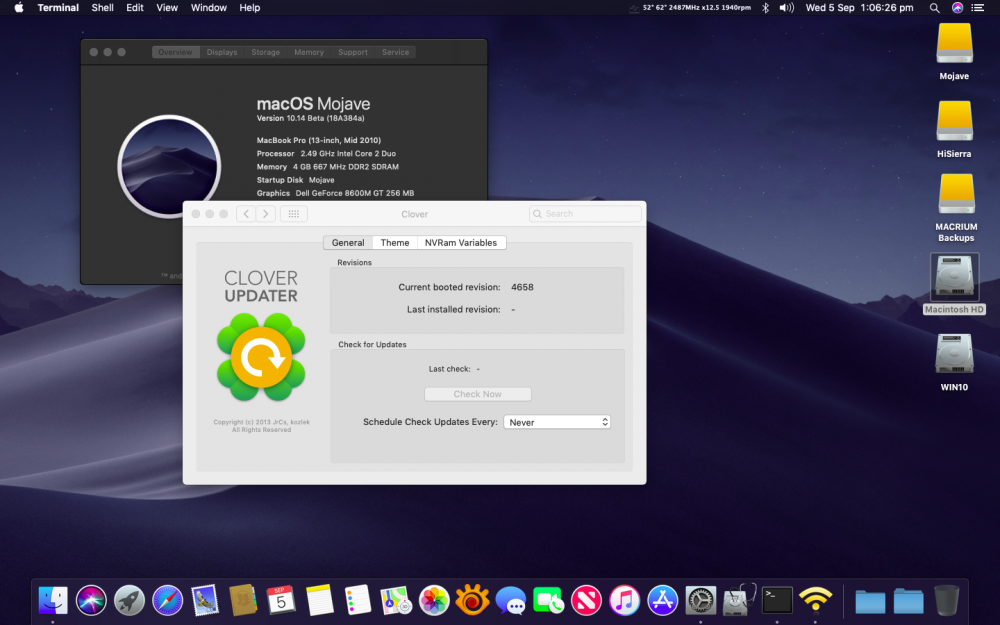Open Siri from the menu bar
The image size is (1000, 625).
(x=957, y=8)
